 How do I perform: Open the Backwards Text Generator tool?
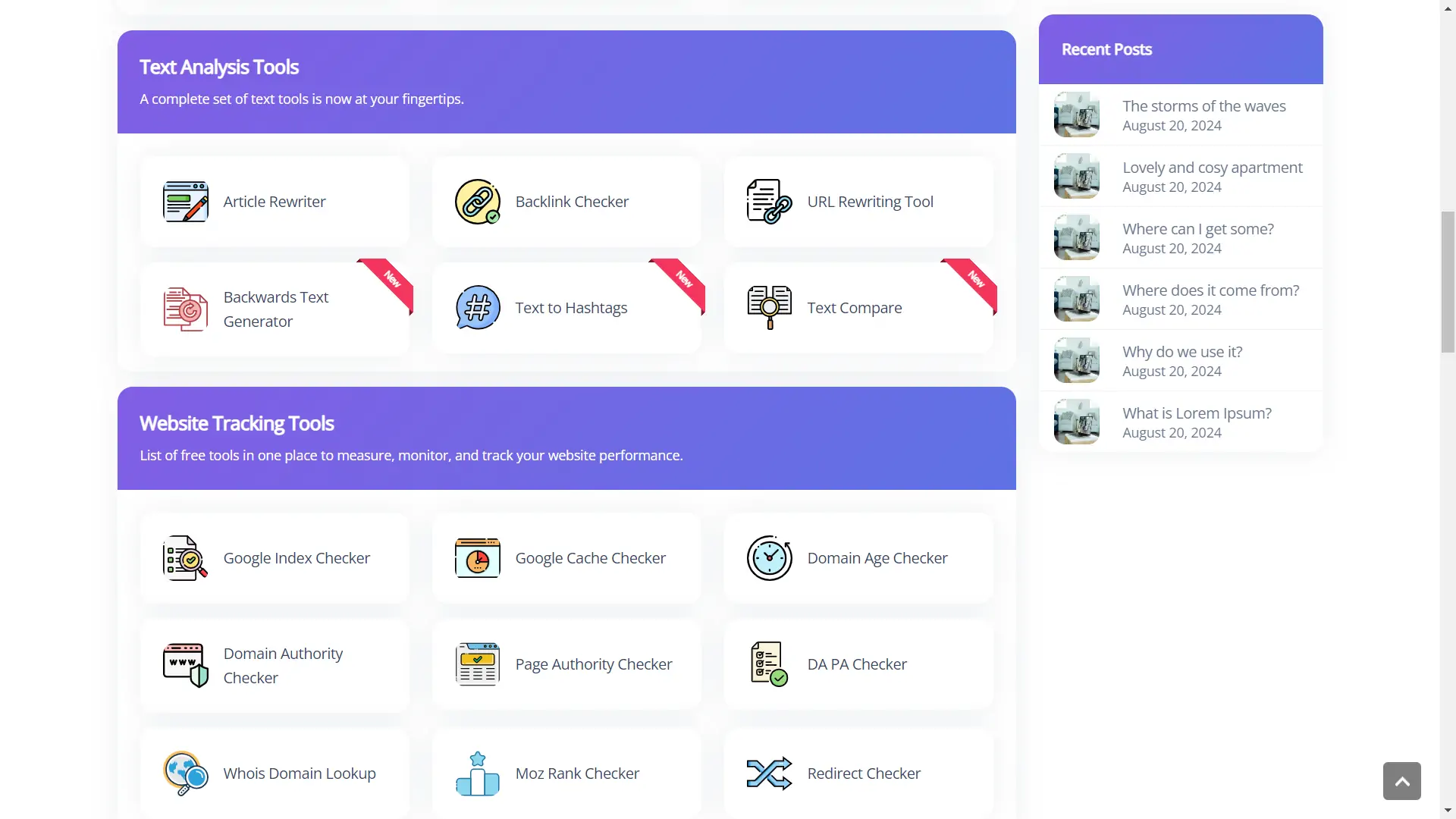(x=275, y=309)
